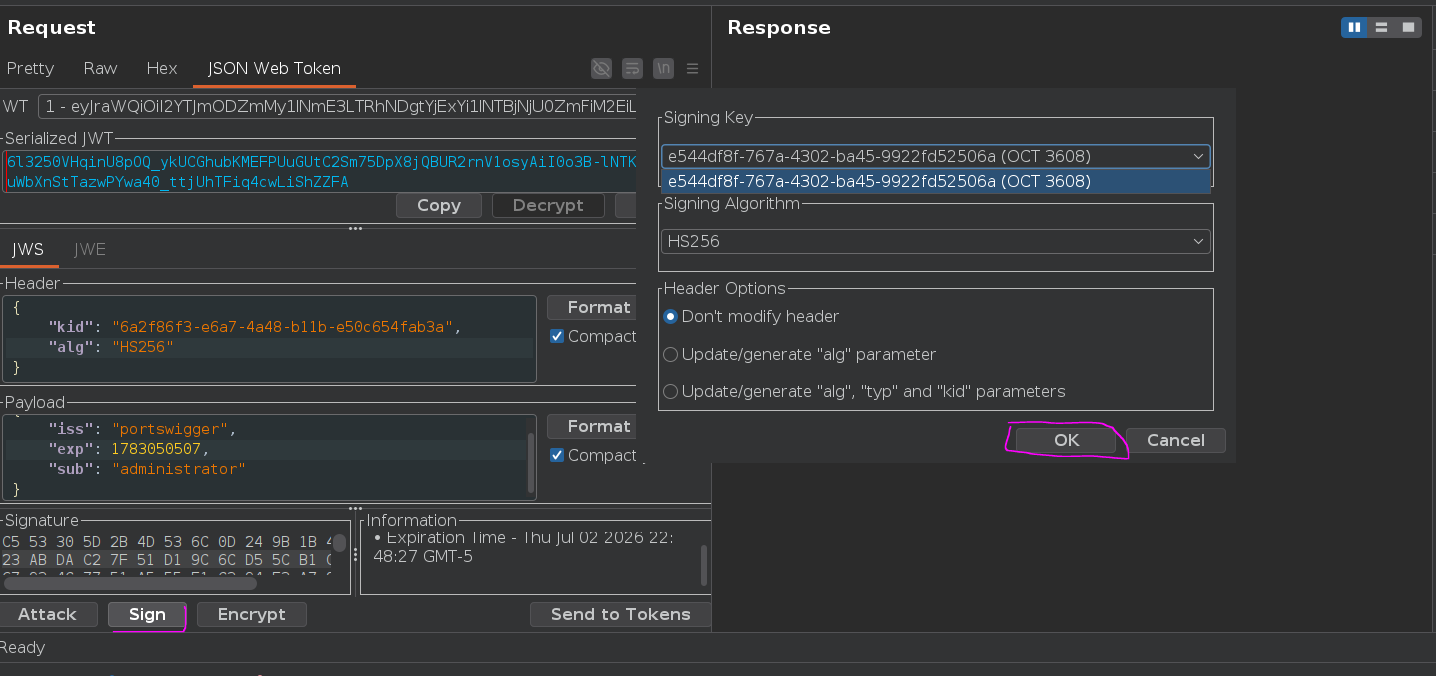Open the Signing Algorithm HS256 dropdown
Viewport: 1436px width, 676px height.
935,241
